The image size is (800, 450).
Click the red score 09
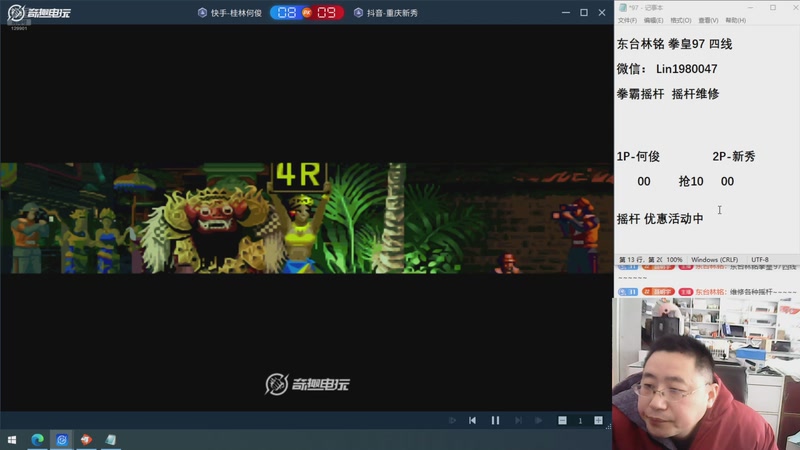(327, 13)
